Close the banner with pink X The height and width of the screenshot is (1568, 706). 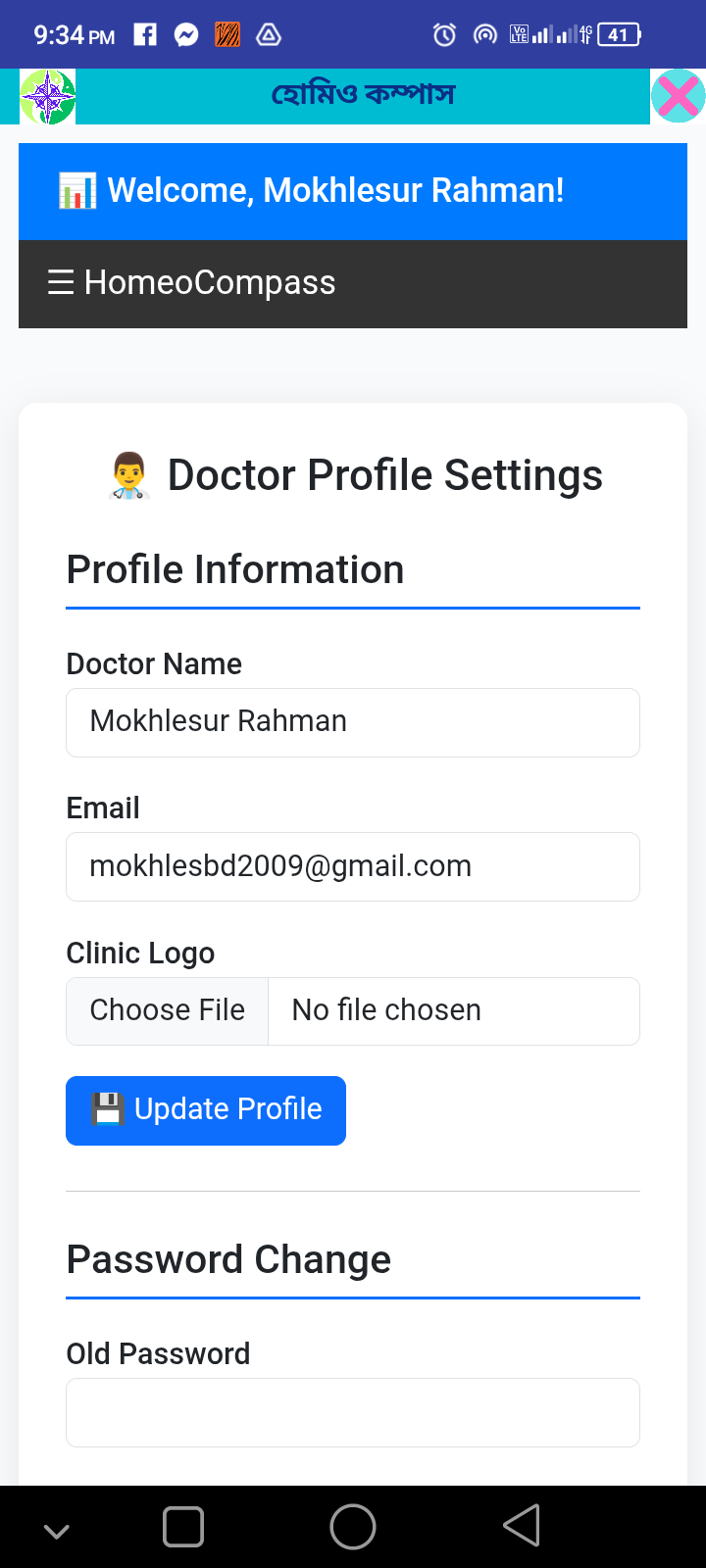point(678,96)
